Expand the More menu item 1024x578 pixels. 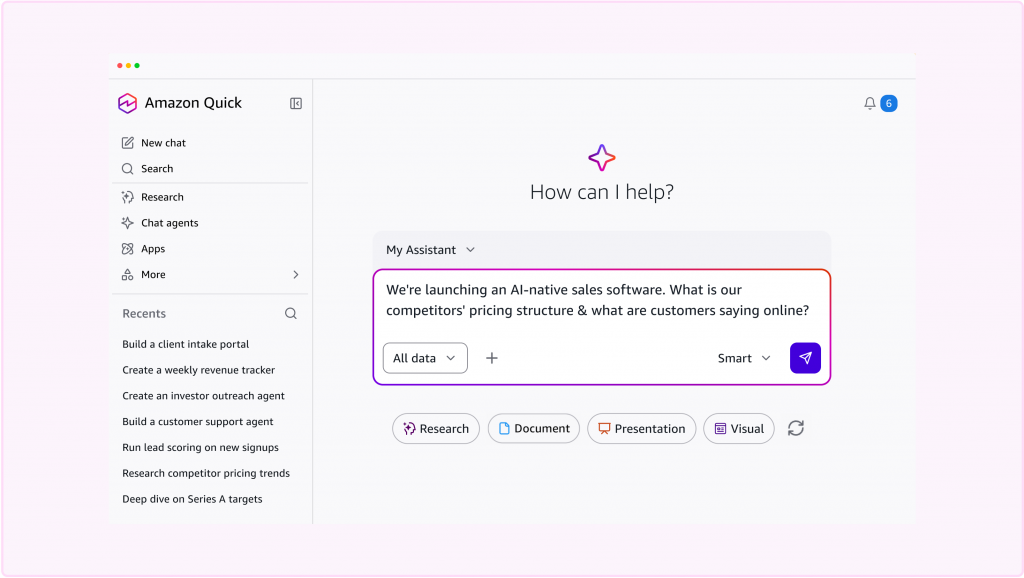coord(210,274)
